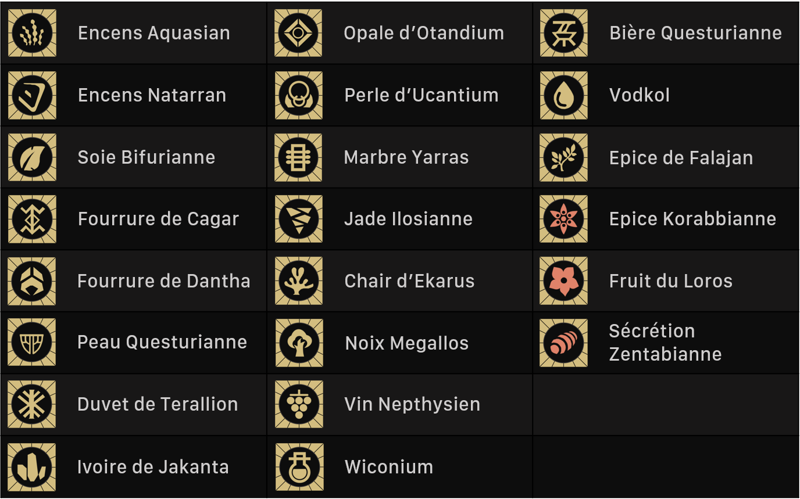Click the Vin Nepthysien grape icon
This screenshot has height=499, width=800.
[x=298, y=404]
